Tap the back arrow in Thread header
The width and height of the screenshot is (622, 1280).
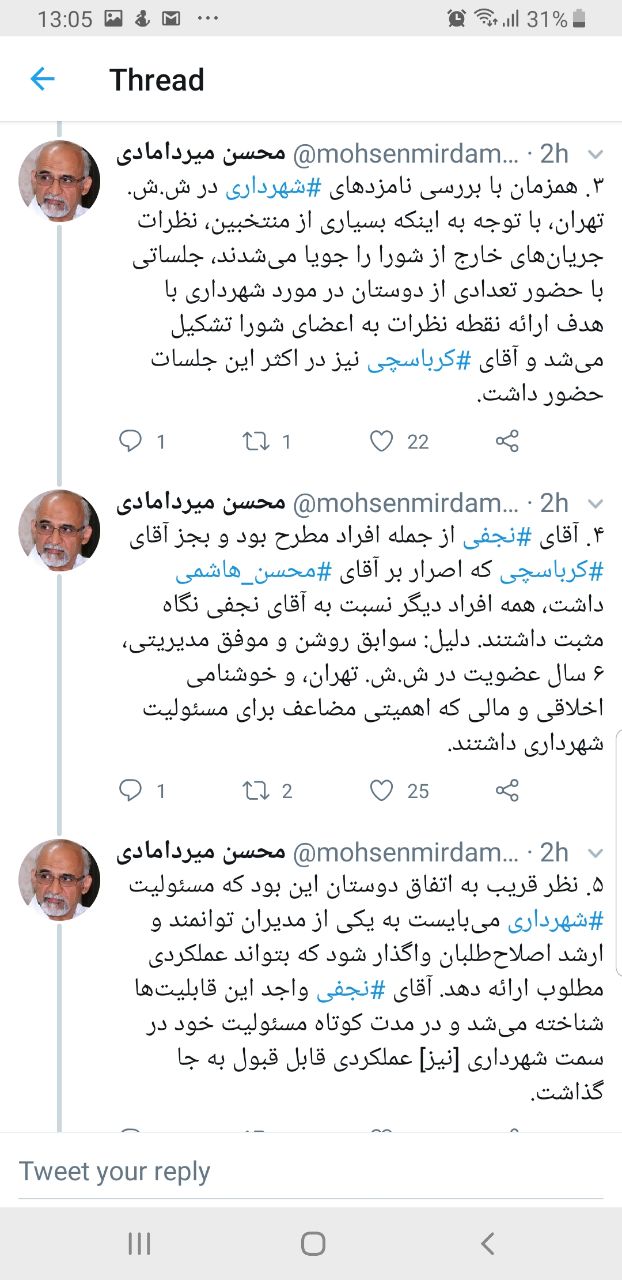click(x=42, y=79)
